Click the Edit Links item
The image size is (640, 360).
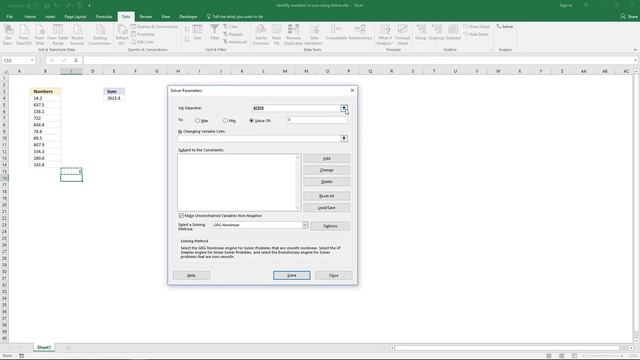coord(142,42)
